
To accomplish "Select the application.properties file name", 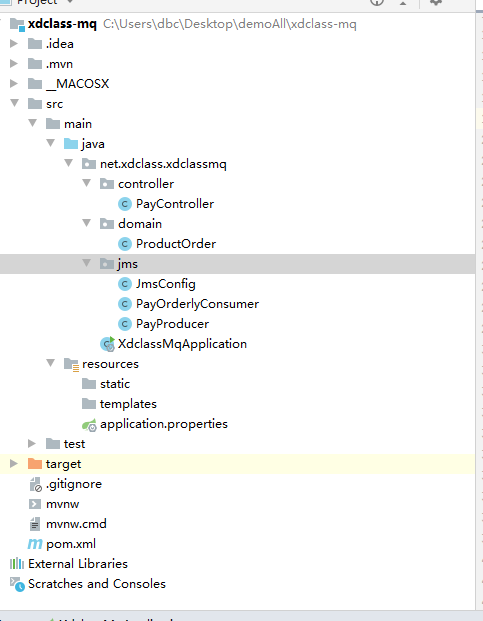I will 164,424.
